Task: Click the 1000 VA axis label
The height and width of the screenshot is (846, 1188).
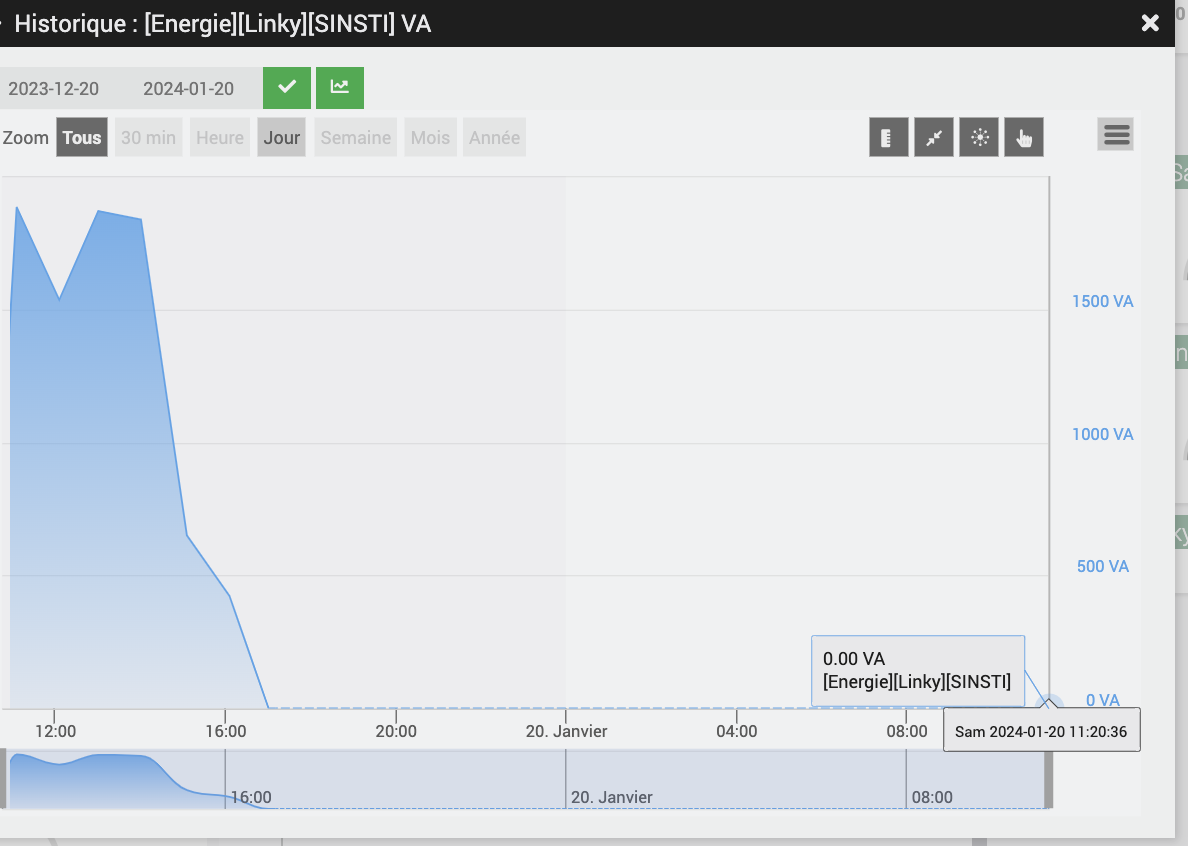Action: [1102, 434]
